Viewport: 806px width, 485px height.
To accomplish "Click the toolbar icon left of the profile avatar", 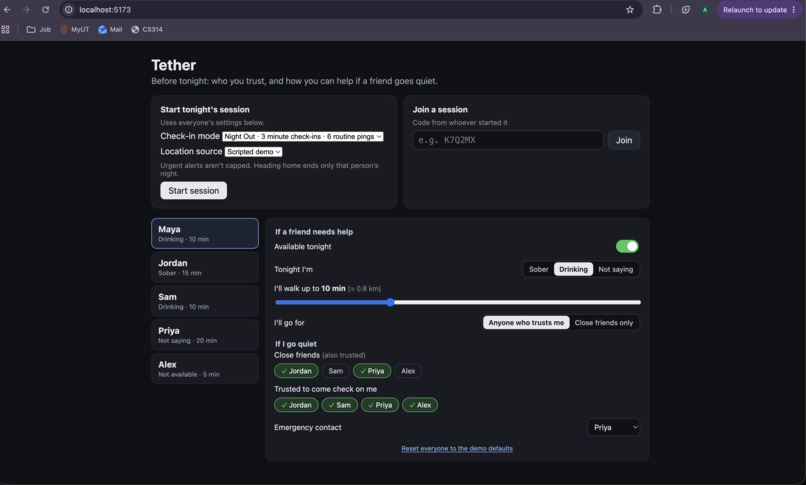I will point(685,10).
